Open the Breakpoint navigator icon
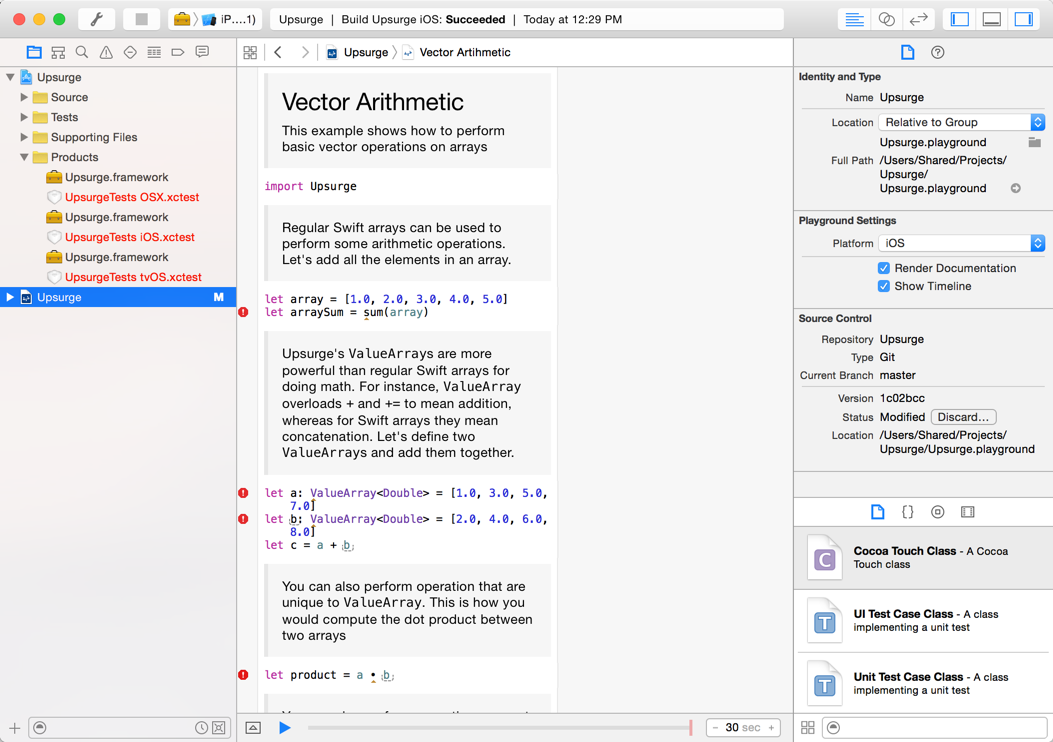The width and height of the screenshot is (1053, 742). (178, 52)
